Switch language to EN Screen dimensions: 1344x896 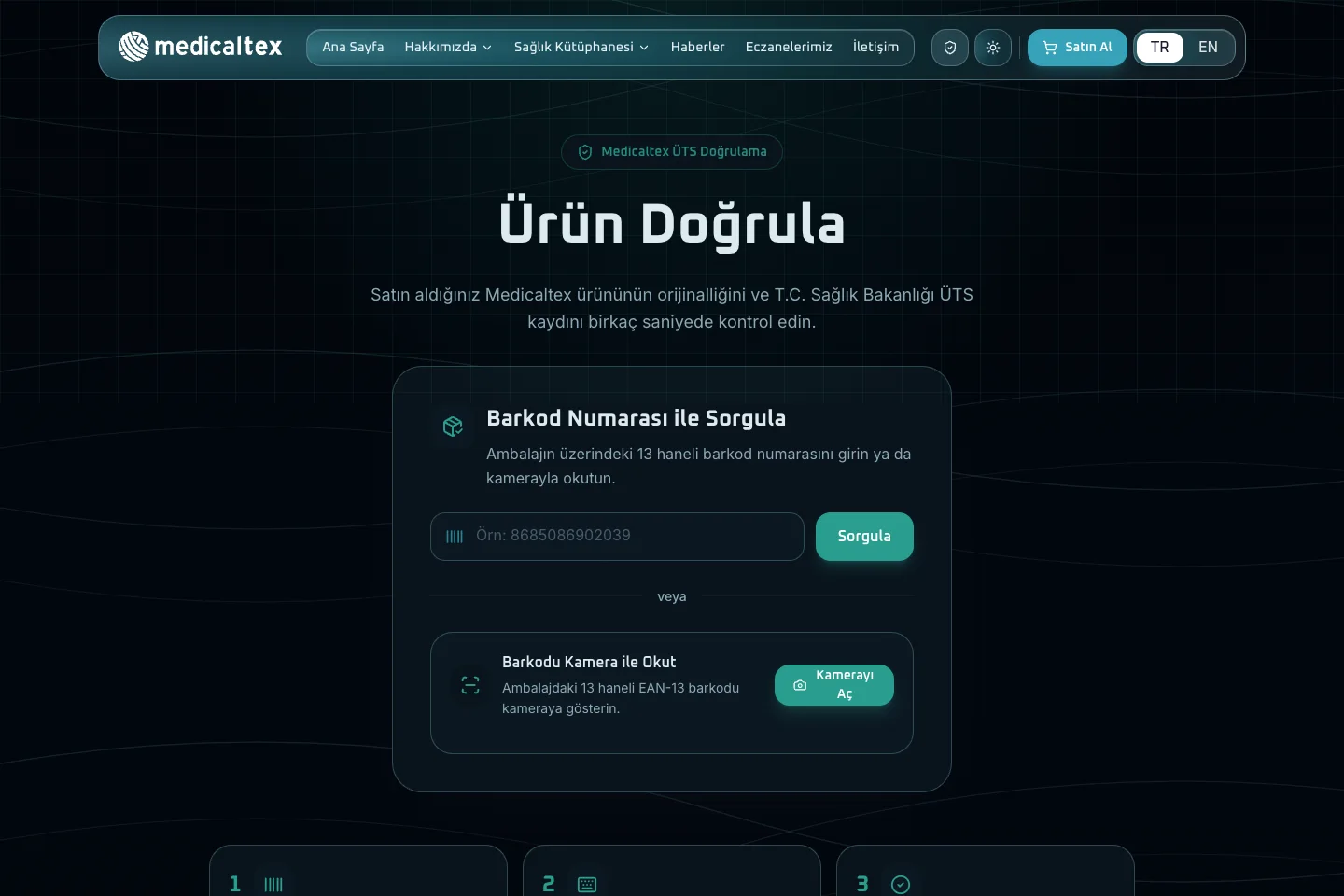pos(1208,48)
